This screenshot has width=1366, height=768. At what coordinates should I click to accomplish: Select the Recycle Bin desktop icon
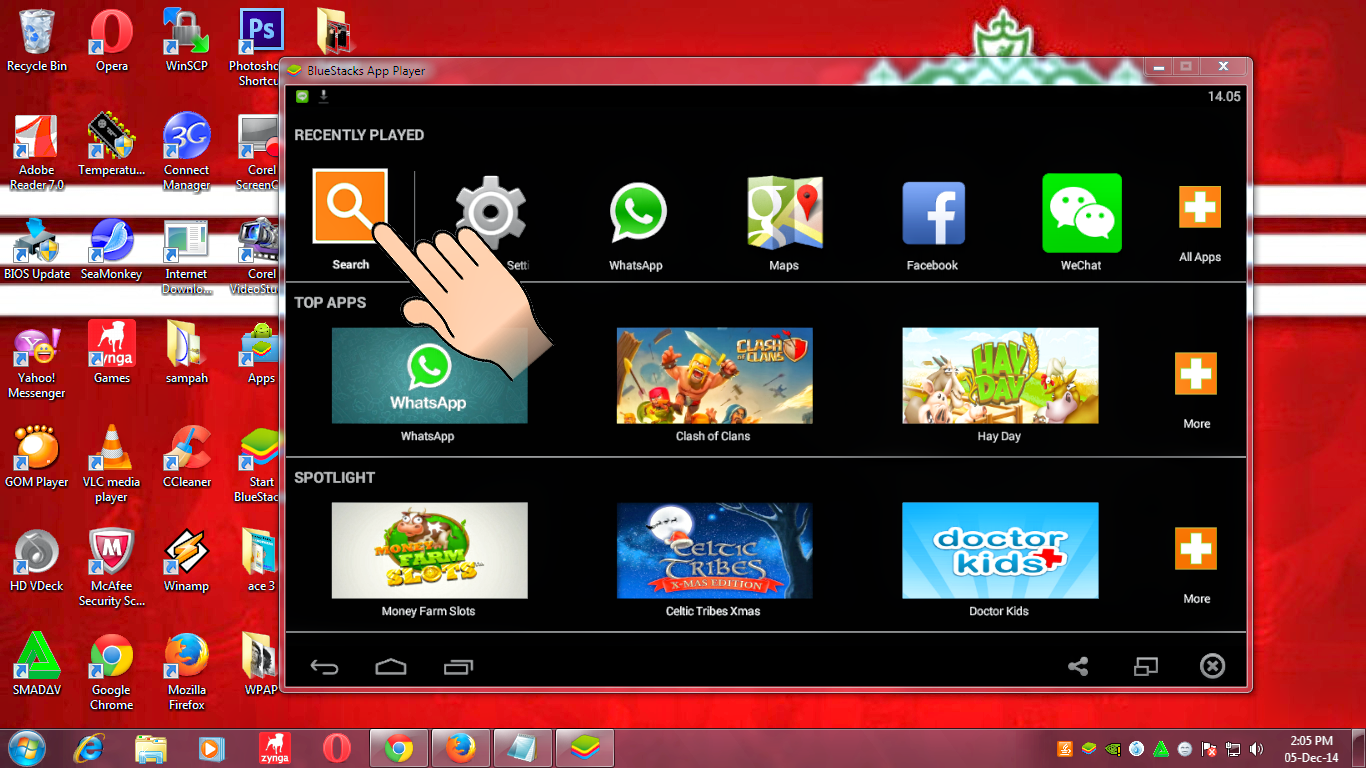point(37,41)
